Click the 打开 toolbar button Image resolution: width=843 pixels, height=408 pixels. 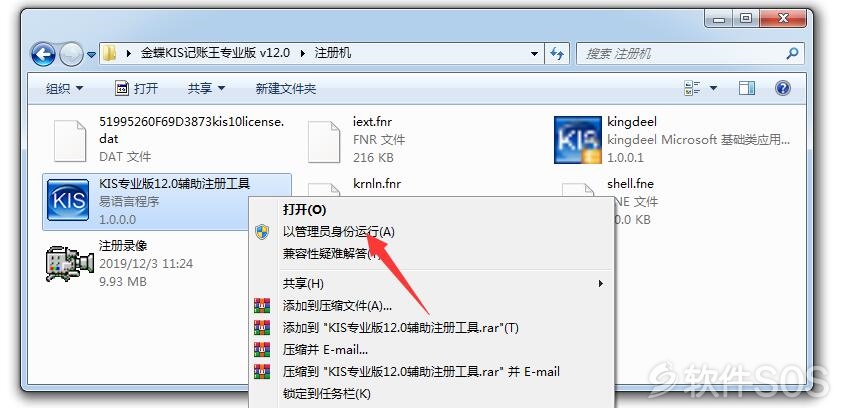(137, 89)
